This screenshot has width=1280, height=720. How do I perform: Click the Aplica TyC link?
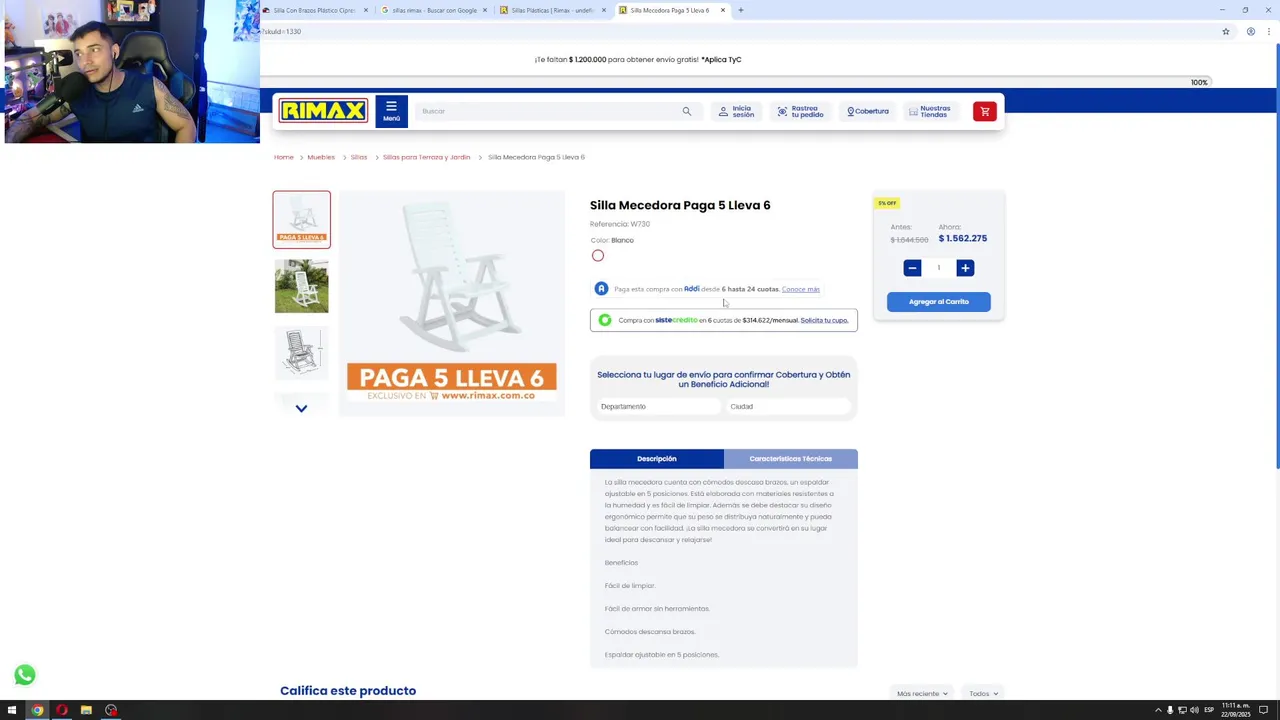[x=721, y=59]
